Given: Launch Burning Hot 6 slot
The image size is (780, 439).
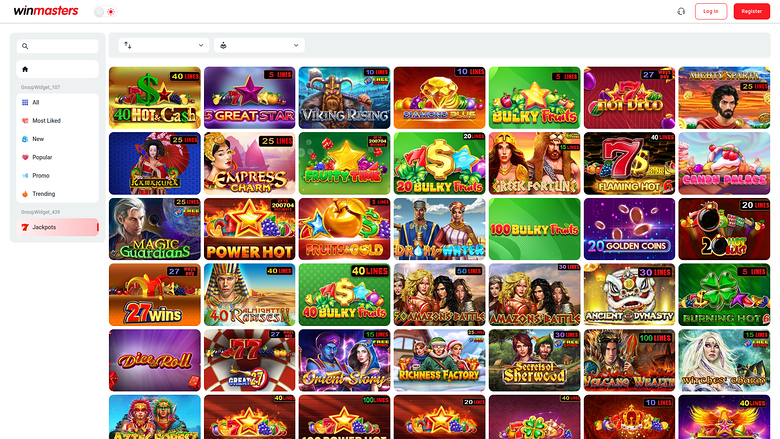Looking at the screenshot, I should click(x=724, y=295).
